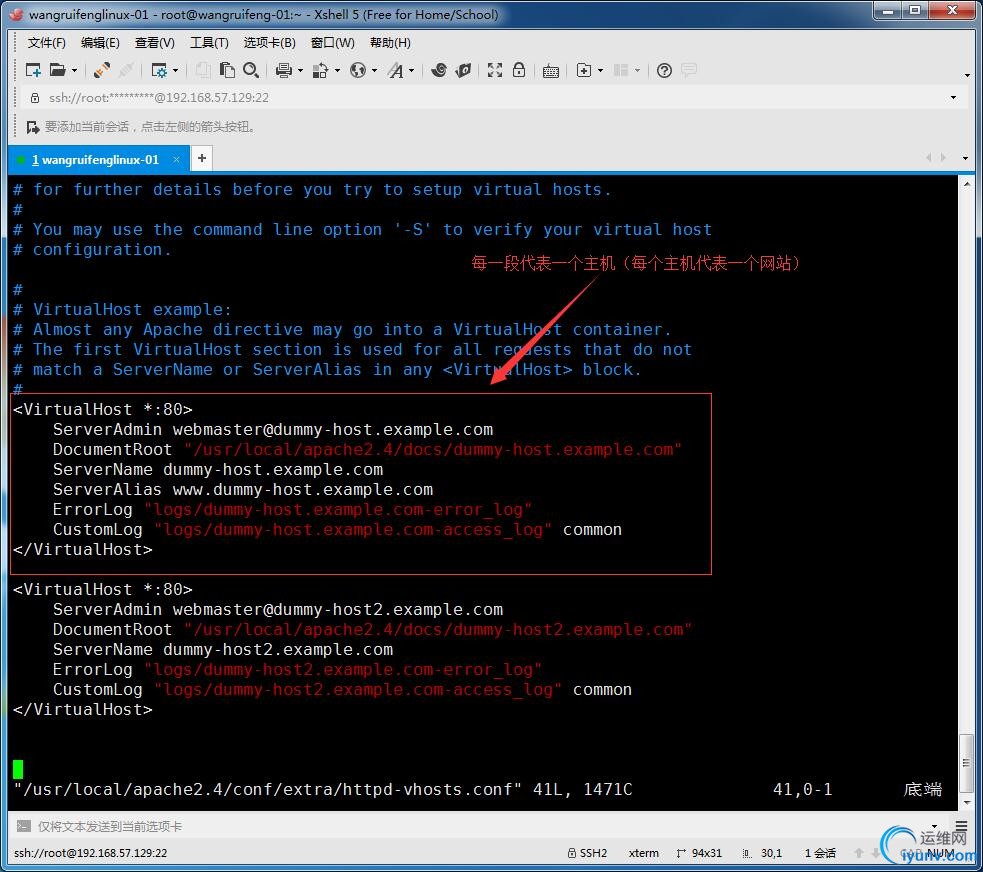
Task: Add a new tab with plus button
Action: point(202,159)
